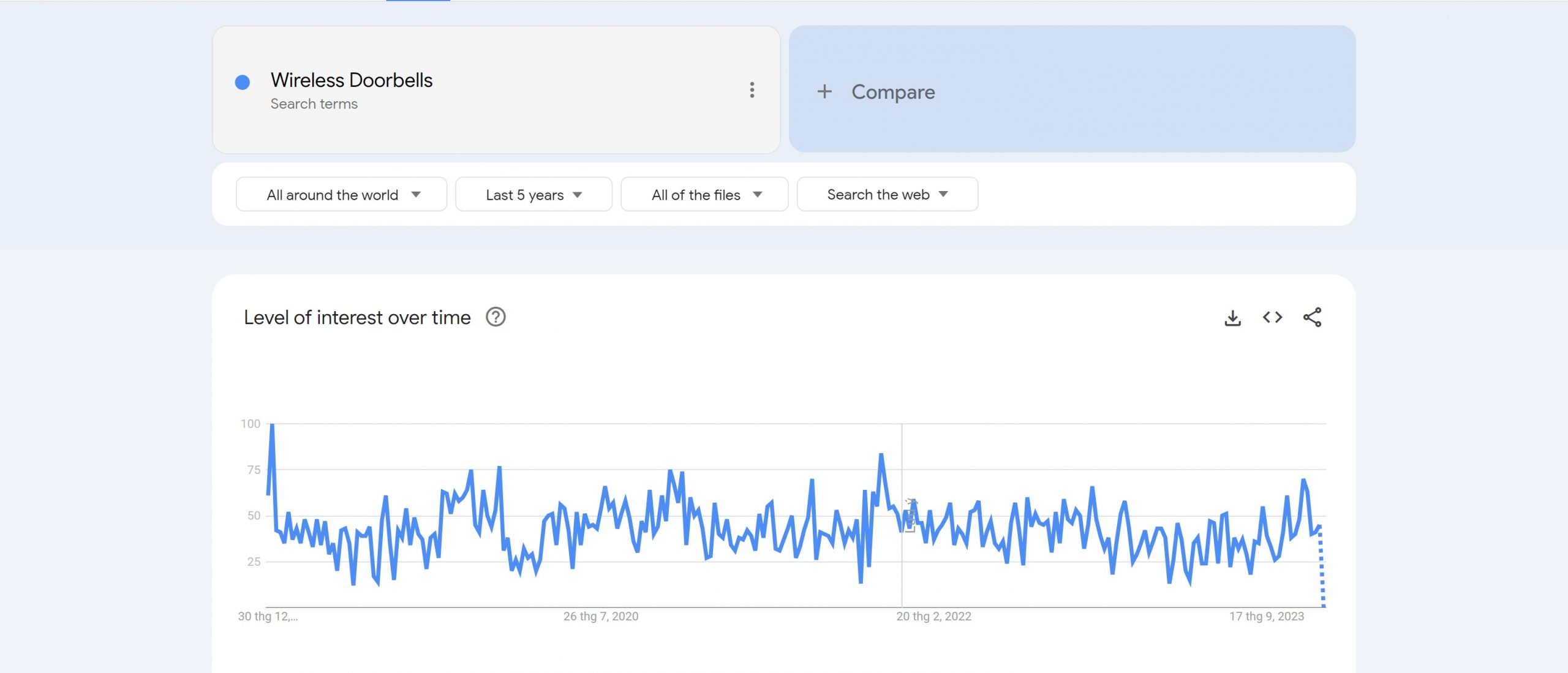Share the interest over time chart
The height and width of the screenshot is (673, 1568).
pyautogui.click(x=1312, y=317)
